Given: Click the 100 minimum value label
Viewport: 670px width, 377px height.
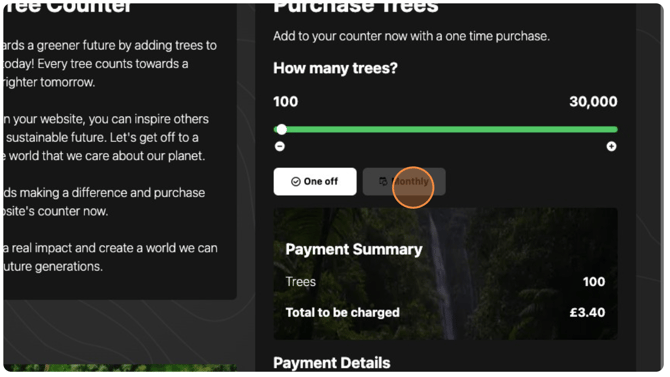Looking at the screenshot, I should (286, 102).
